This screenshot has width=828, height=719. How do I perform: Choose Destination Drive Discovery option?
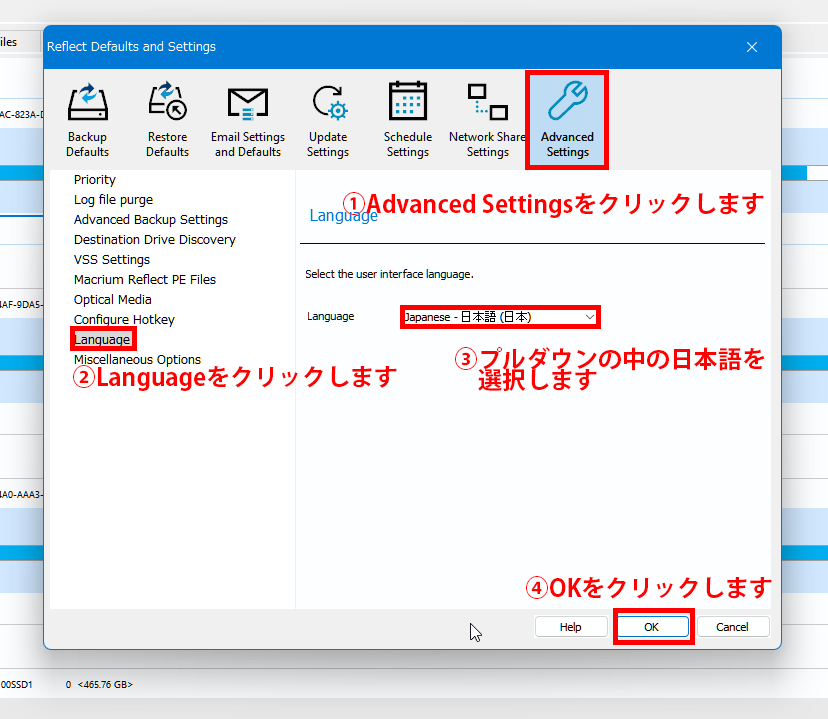155,240
